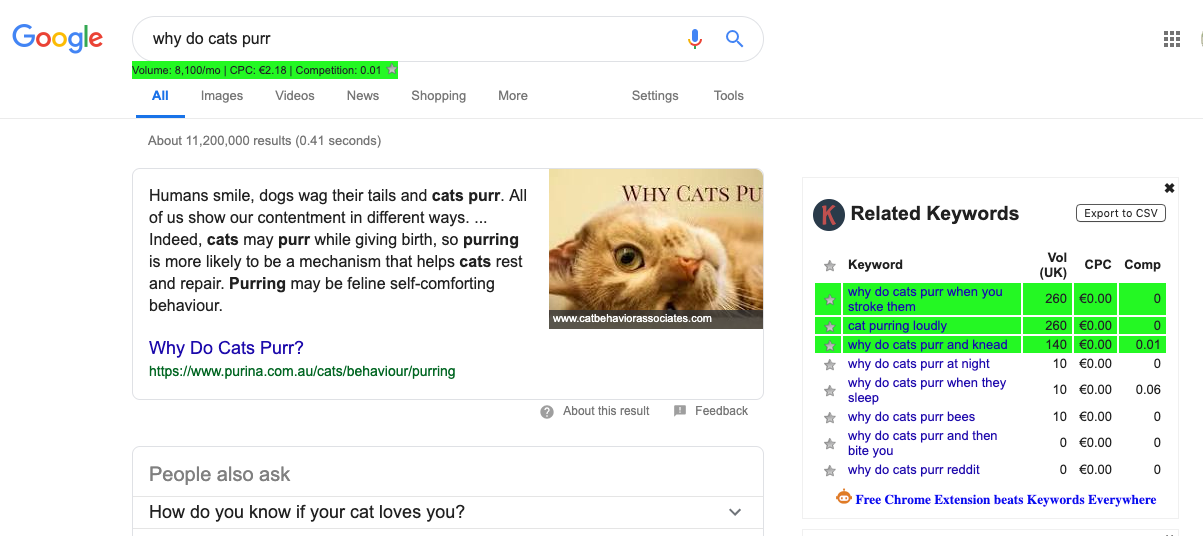
Task: Click the blue search magnifier icon
Action: (734, 39)
